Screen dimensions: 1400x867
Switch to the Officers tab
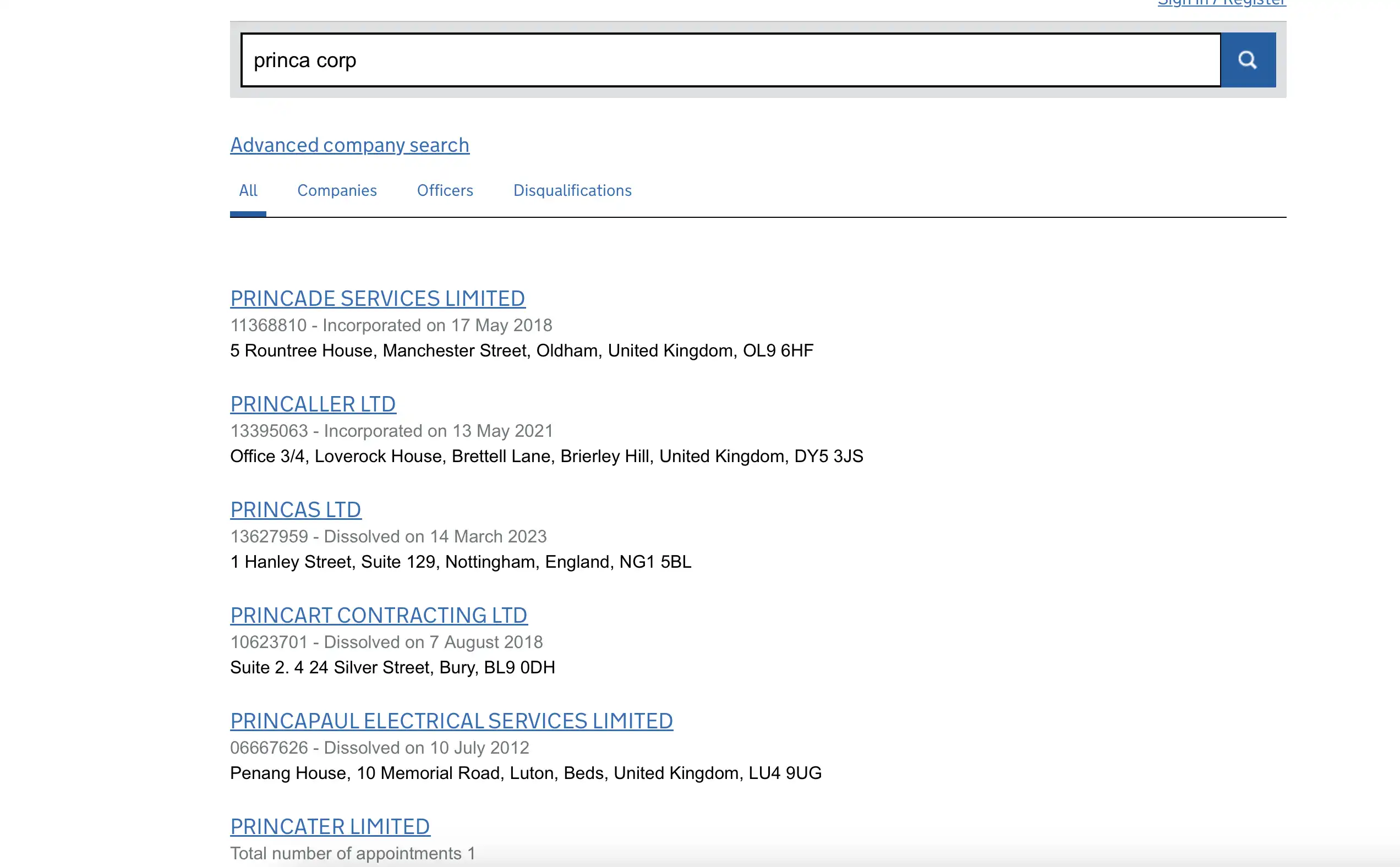click(x=445, y=190)
